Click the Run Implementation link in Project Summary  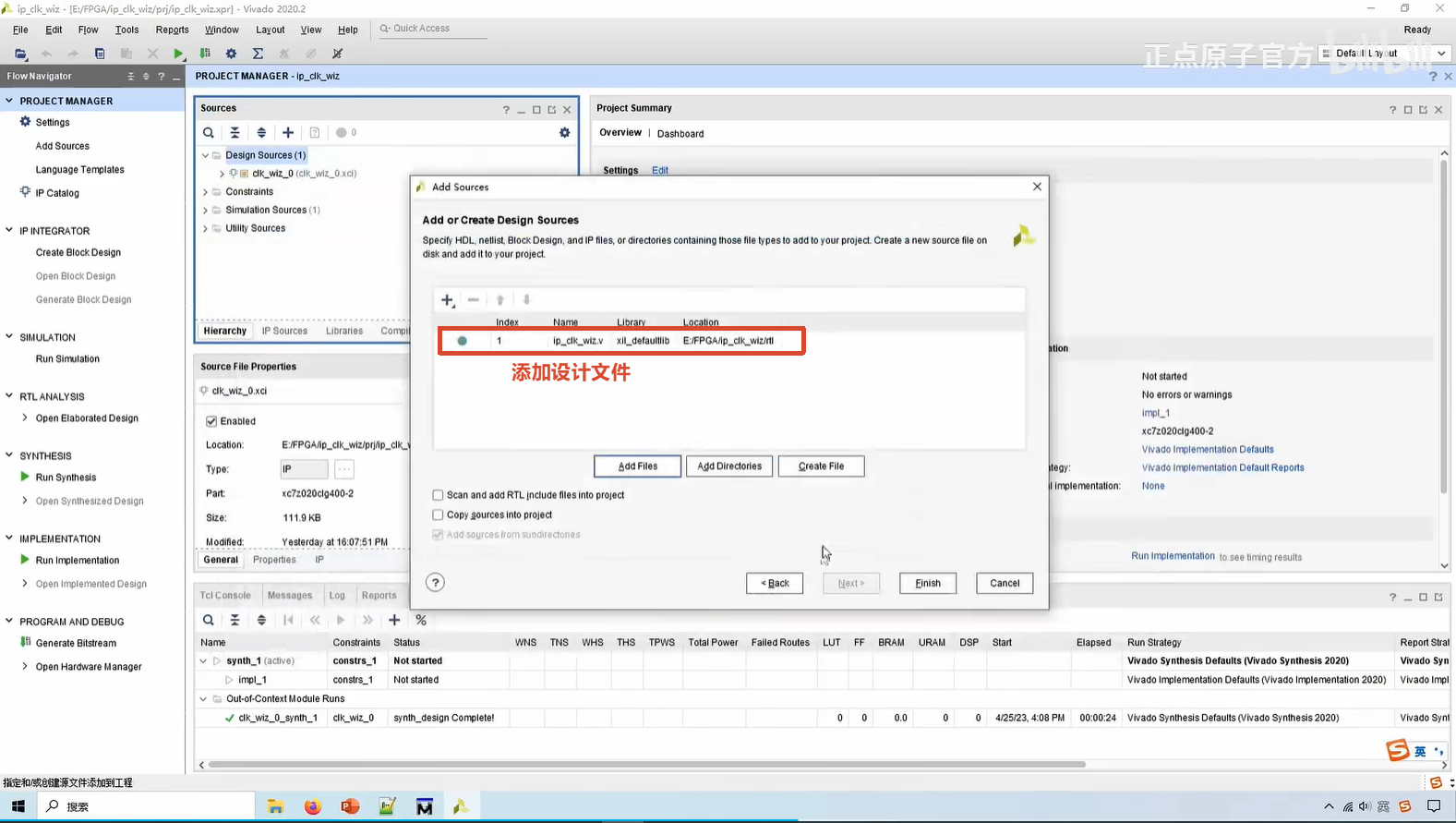click(1173, 556)
